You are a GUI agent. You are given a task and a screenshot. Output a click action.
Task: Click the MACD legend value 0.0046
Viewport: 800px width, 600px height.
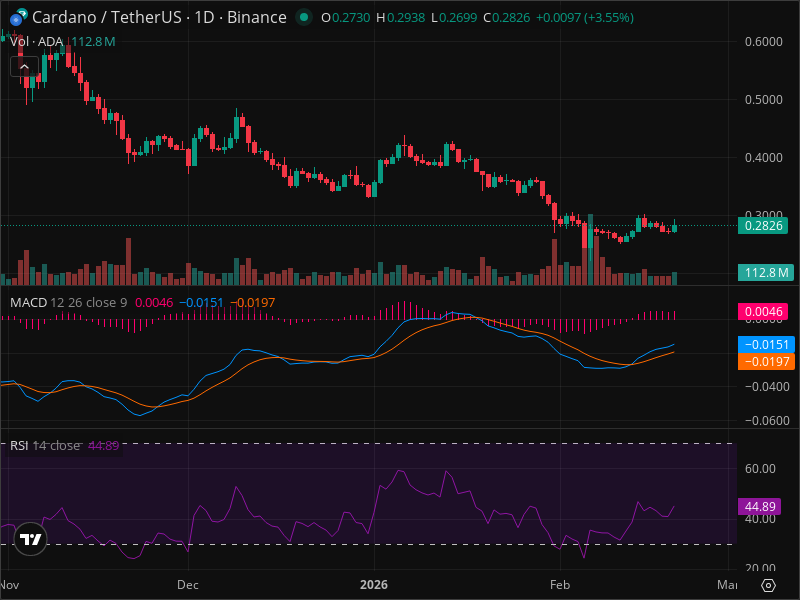tap(154, 303)
